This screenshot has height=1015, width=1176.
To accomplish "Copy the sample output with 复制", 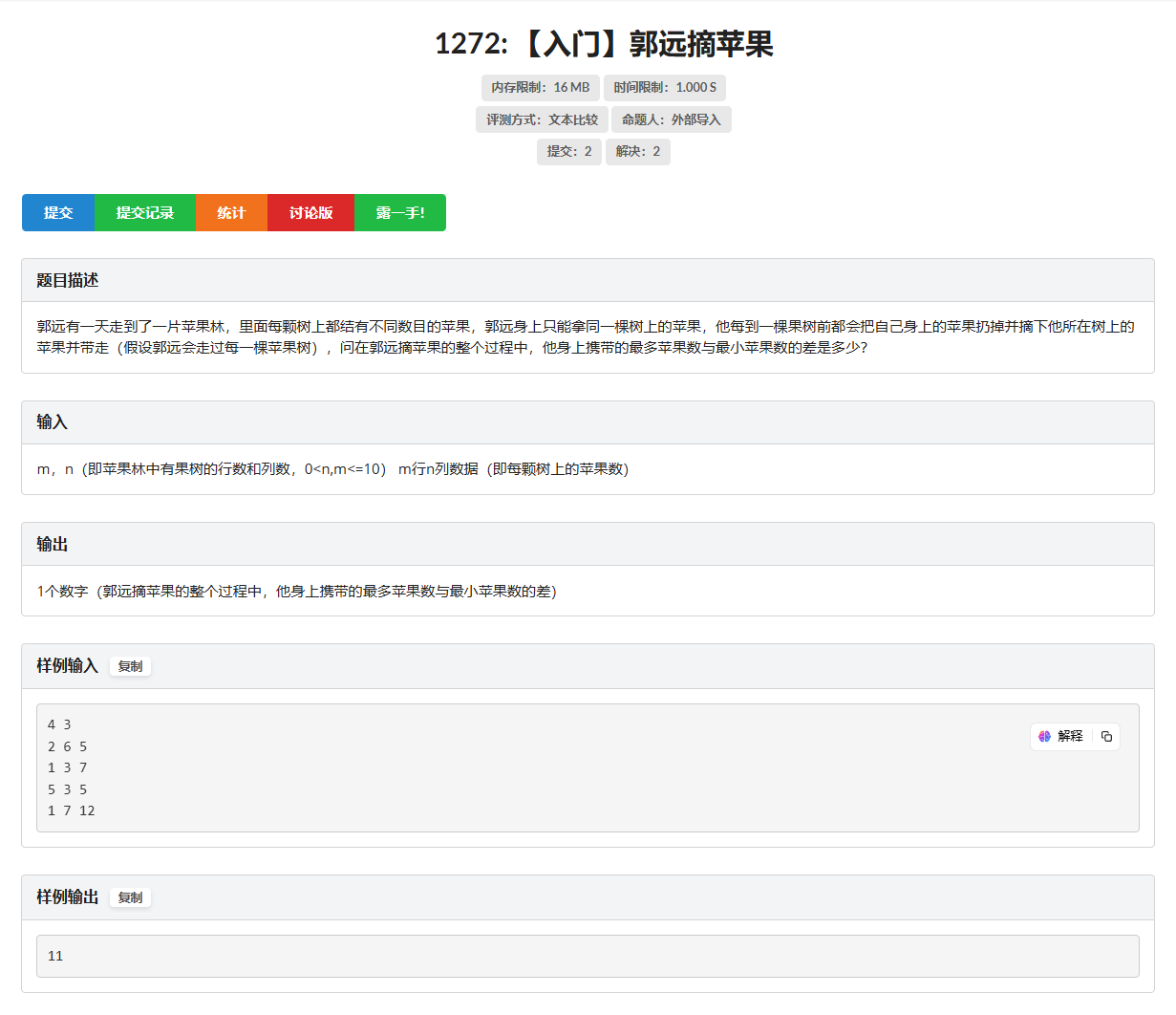I will coord(130,897).
